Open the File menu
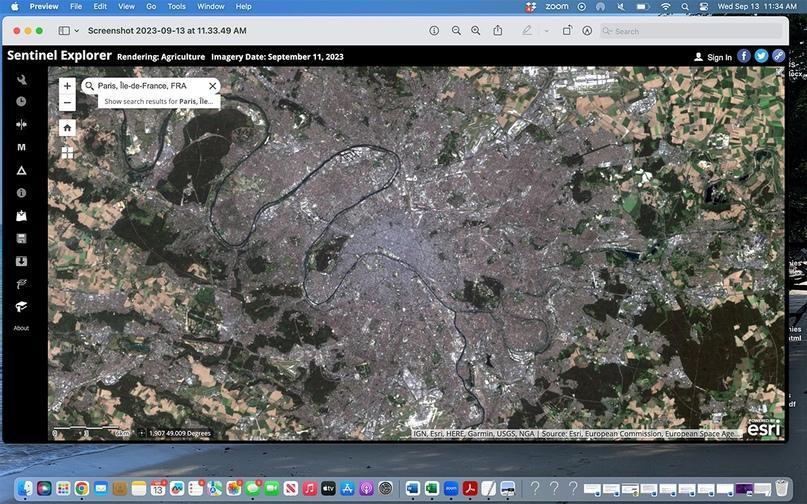The image size is (807, 504). click(x=76, y=7)
